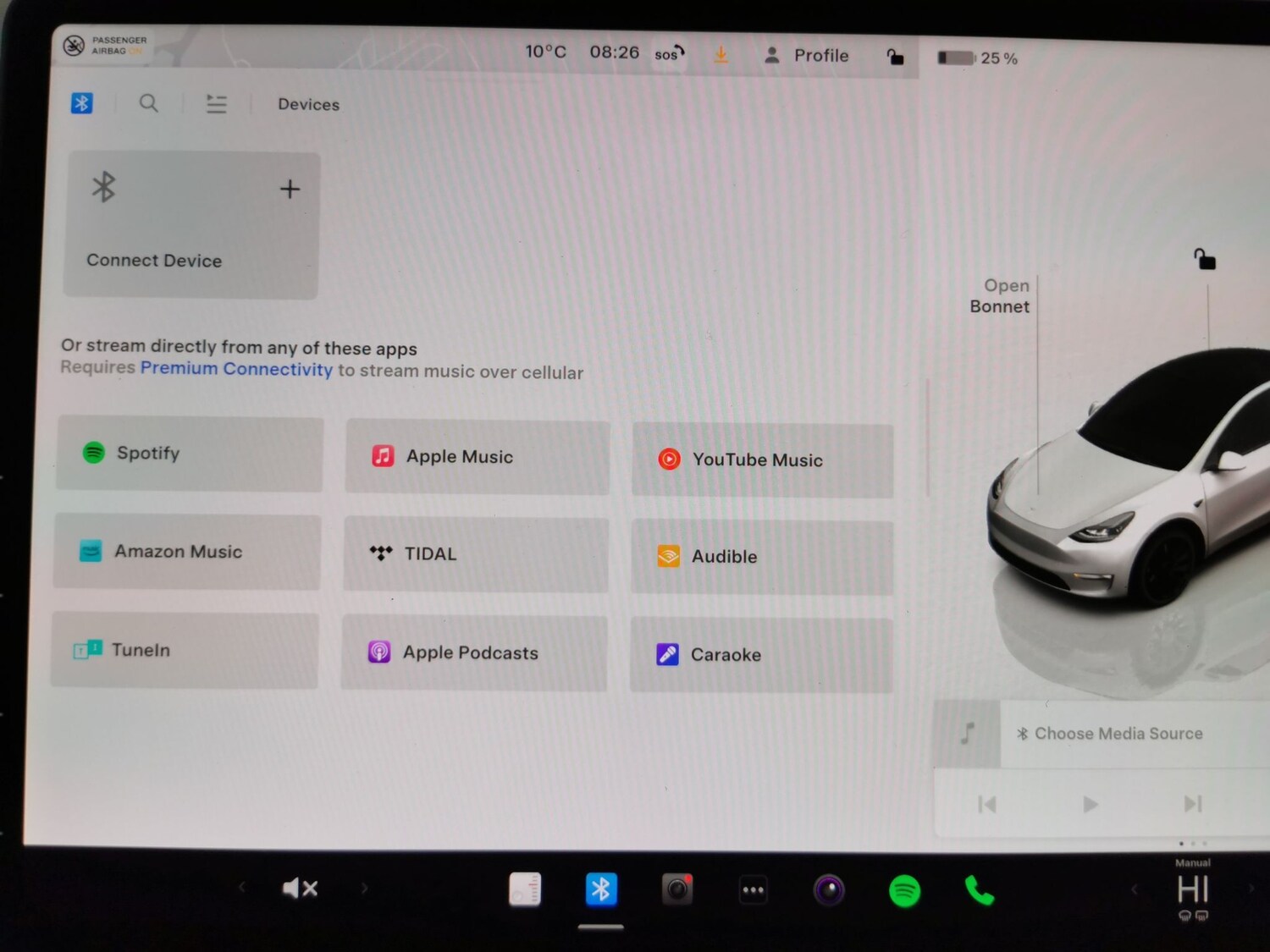Image resolution: width=1270 pixels, height=952 pixels.
Task: Open the Bluetooth icon in the dock
Action: [602, 889]
